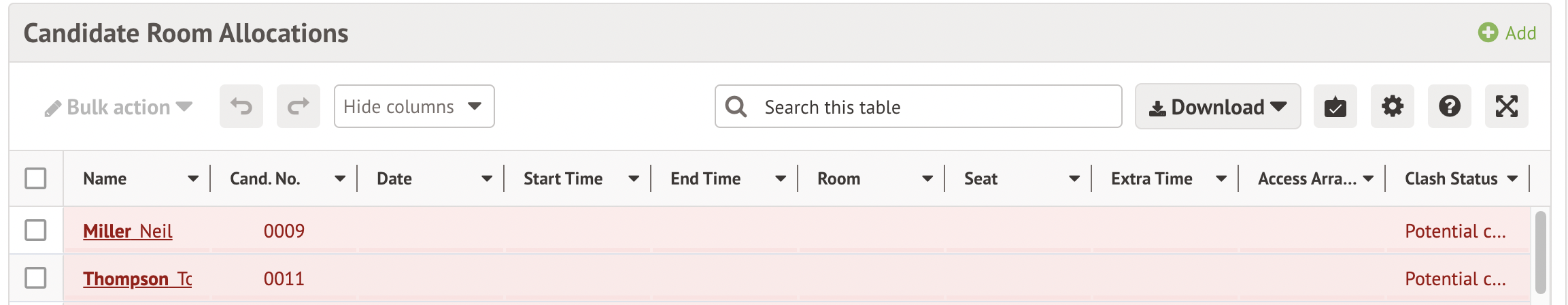Open the Thompson candidate link

137,279
